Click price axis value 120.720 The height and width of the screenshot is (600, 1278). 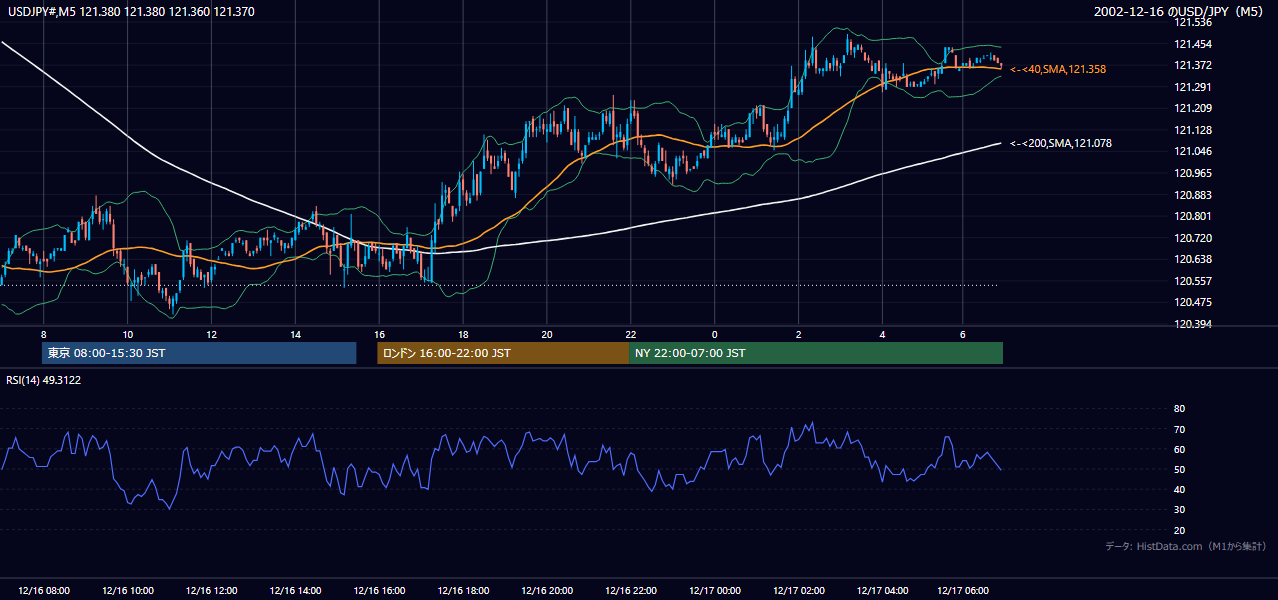1192,238
